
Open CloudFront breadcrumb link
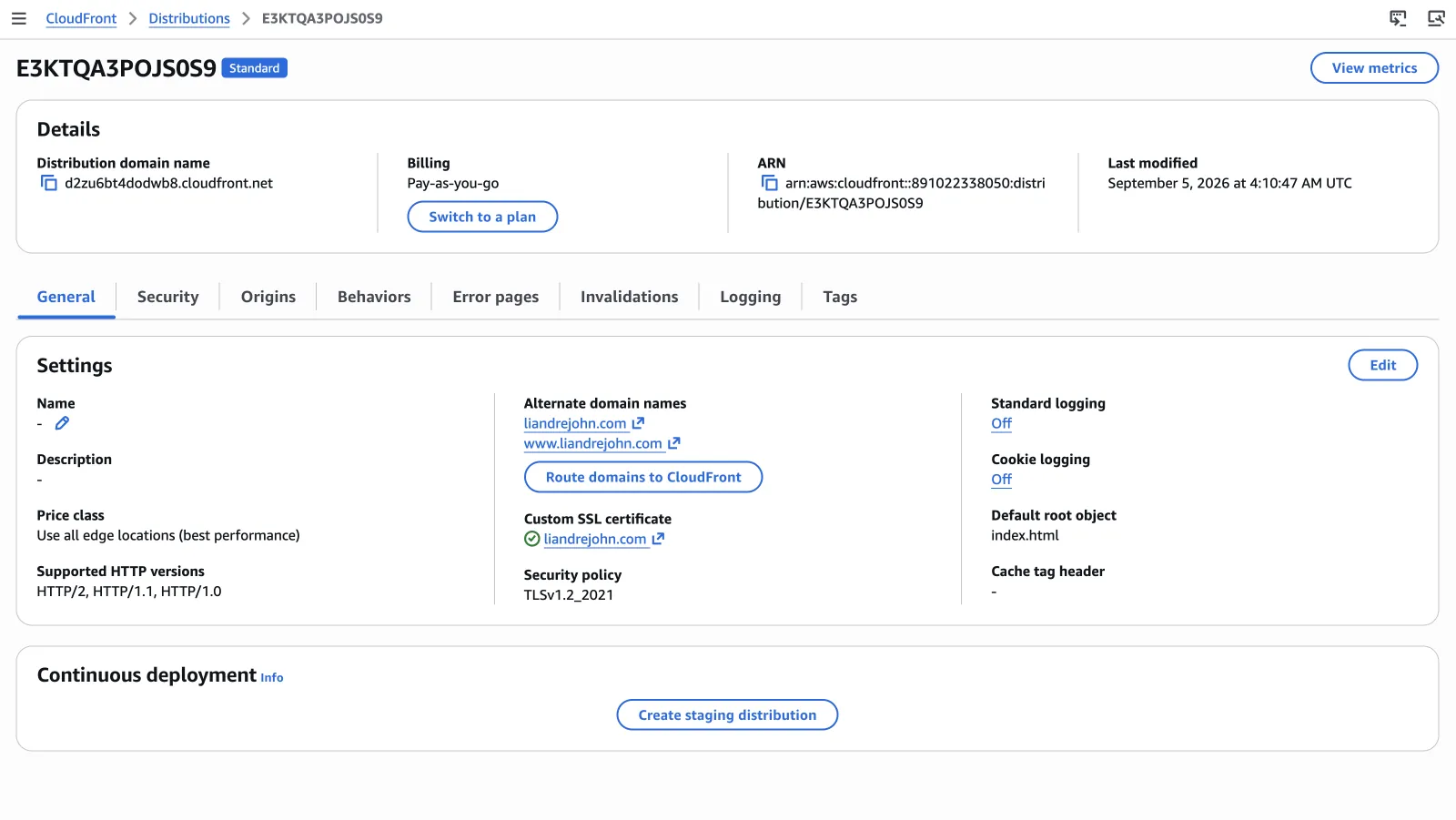coord(81,18)
